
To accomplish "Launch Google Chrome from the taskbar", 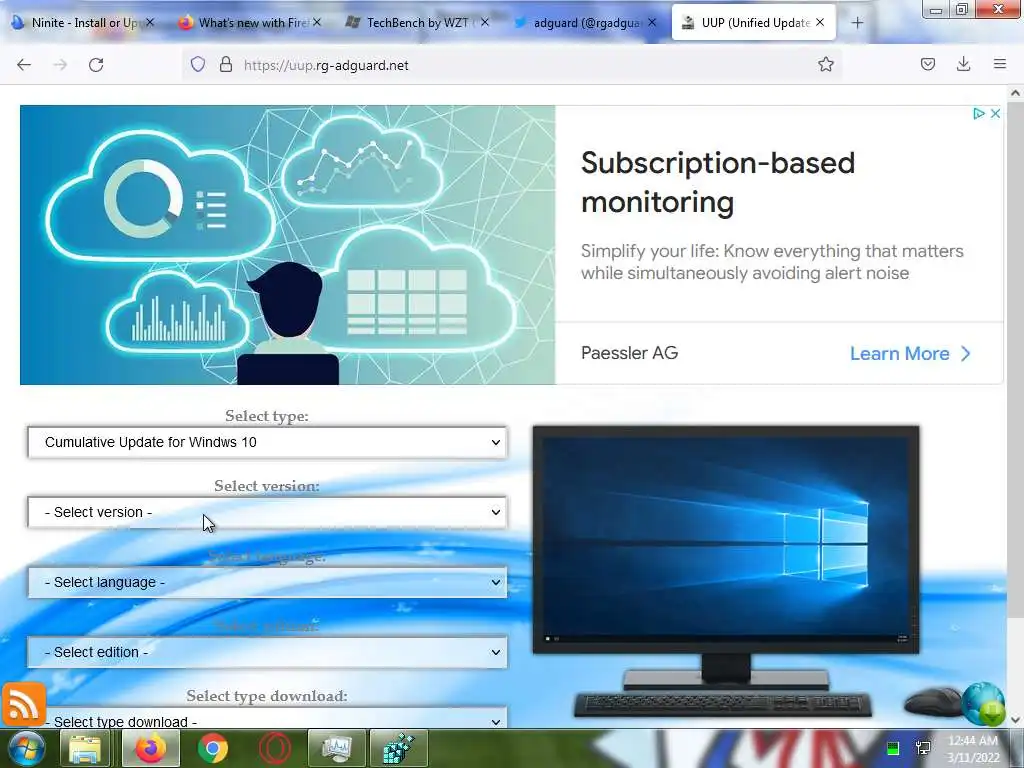I will pos(213,748).
